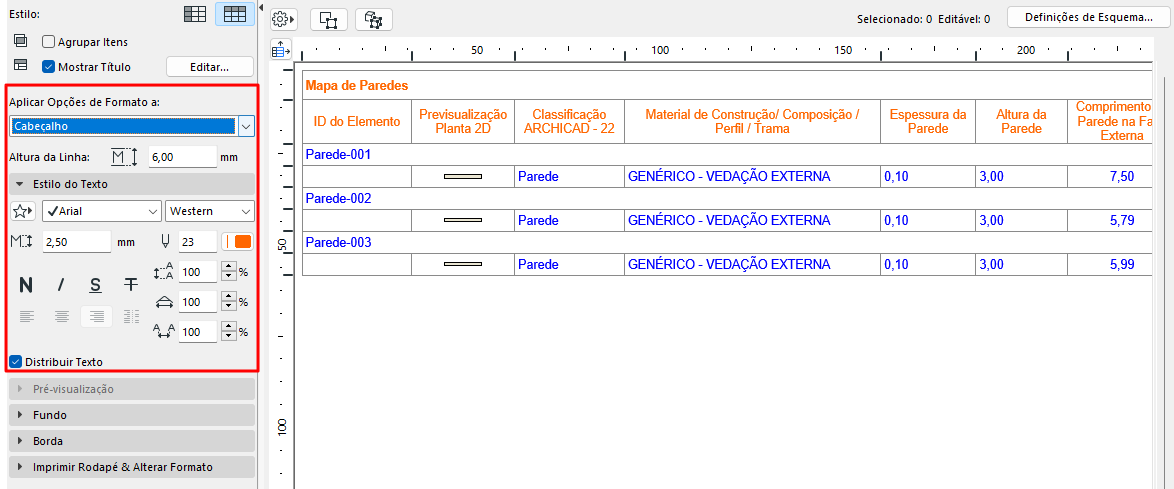Click the pen icon beside value 23
Viewport: 1174px width, 489px height.
(x=165, y=241)
